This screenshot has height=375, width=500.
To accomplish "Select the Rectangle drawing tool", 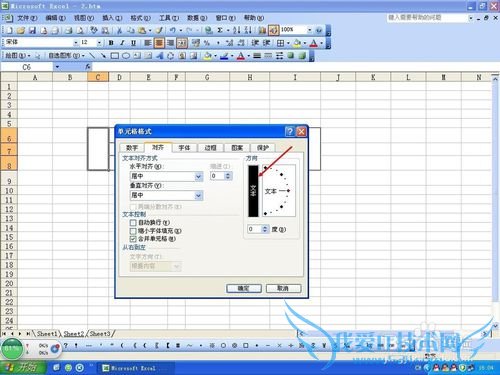I will click(x=115, y=56).
